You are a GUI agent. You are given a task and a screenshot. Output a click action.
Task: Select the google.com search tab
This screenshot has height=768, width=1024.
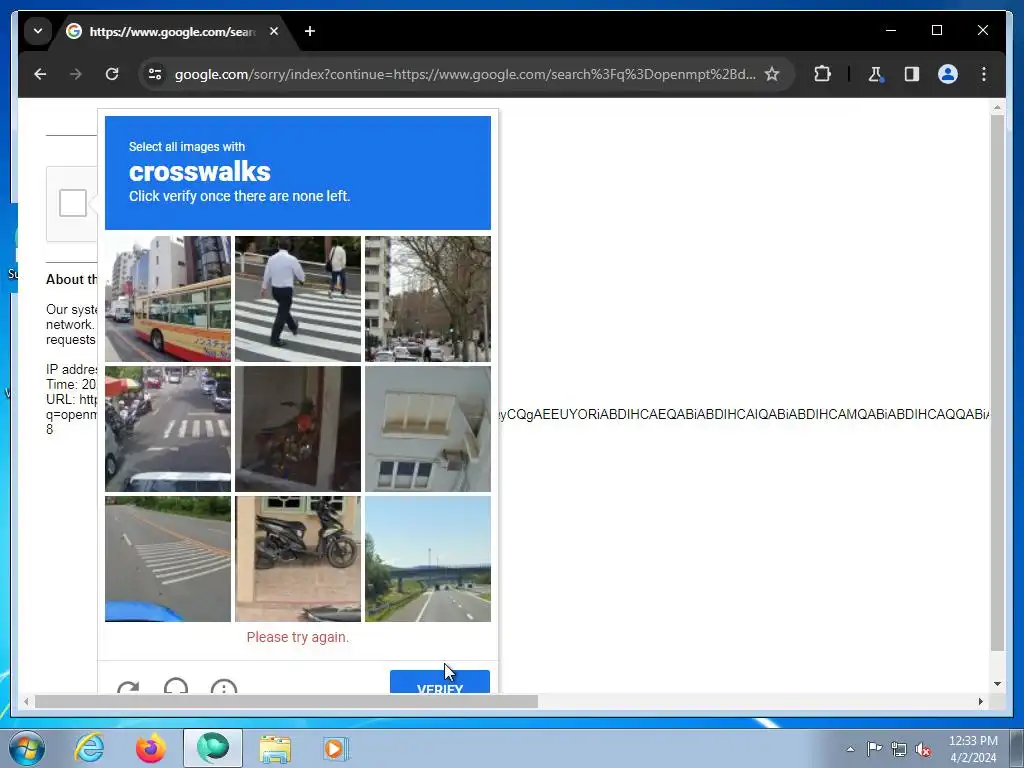pyautogui.click(x=173, y=31)
